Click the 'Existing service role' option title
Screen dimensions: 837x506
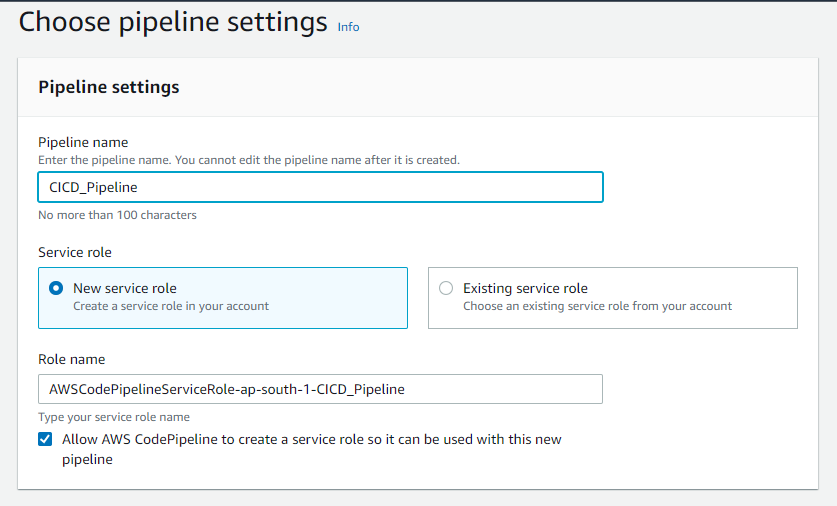coord(525,288)
